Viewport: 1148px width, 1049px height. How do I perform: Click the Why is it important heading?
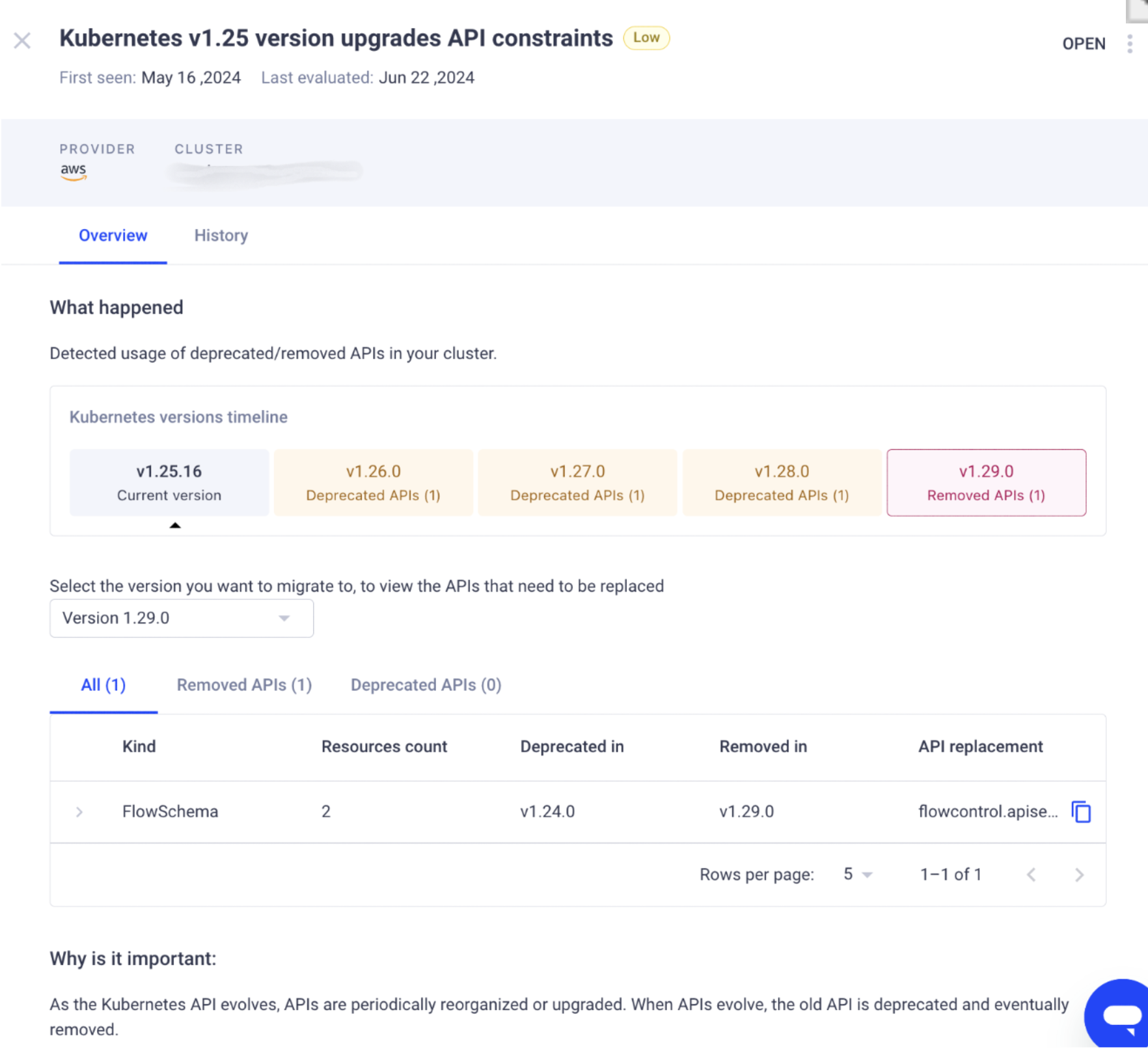pyautogui.click(x=133, y=959)
